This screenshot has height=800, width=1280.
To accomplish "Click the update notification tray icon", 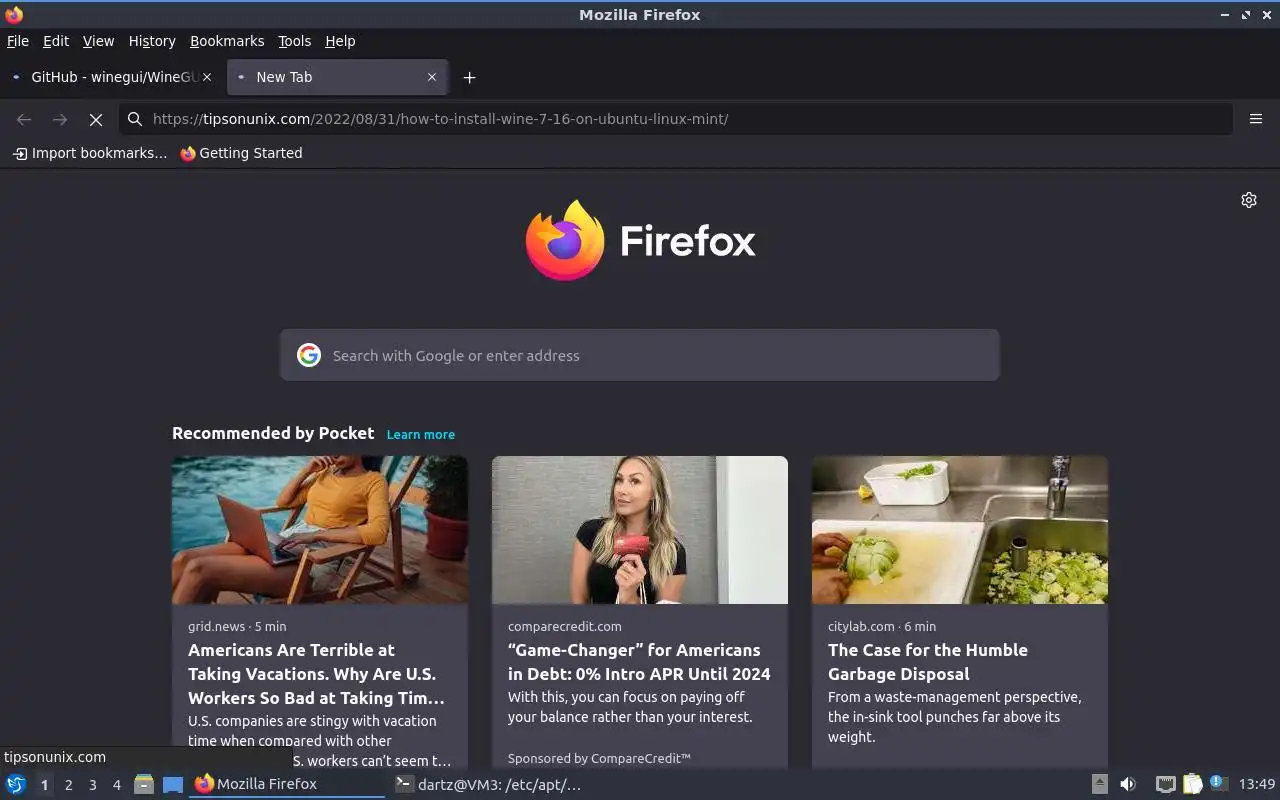I will coord(1217,783).
